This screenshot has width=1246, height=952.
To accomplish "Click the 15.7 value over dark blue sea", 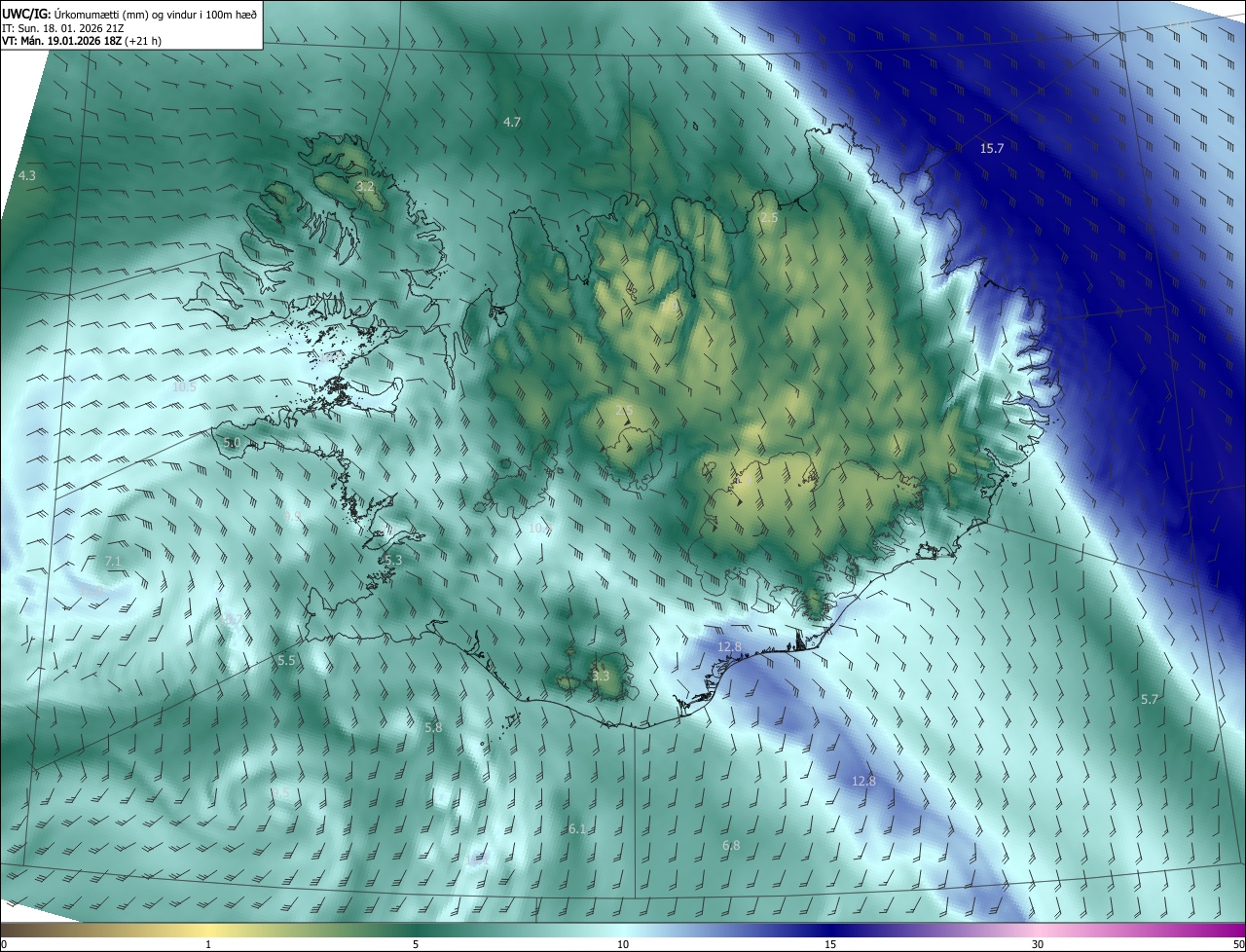I will 991,148.
